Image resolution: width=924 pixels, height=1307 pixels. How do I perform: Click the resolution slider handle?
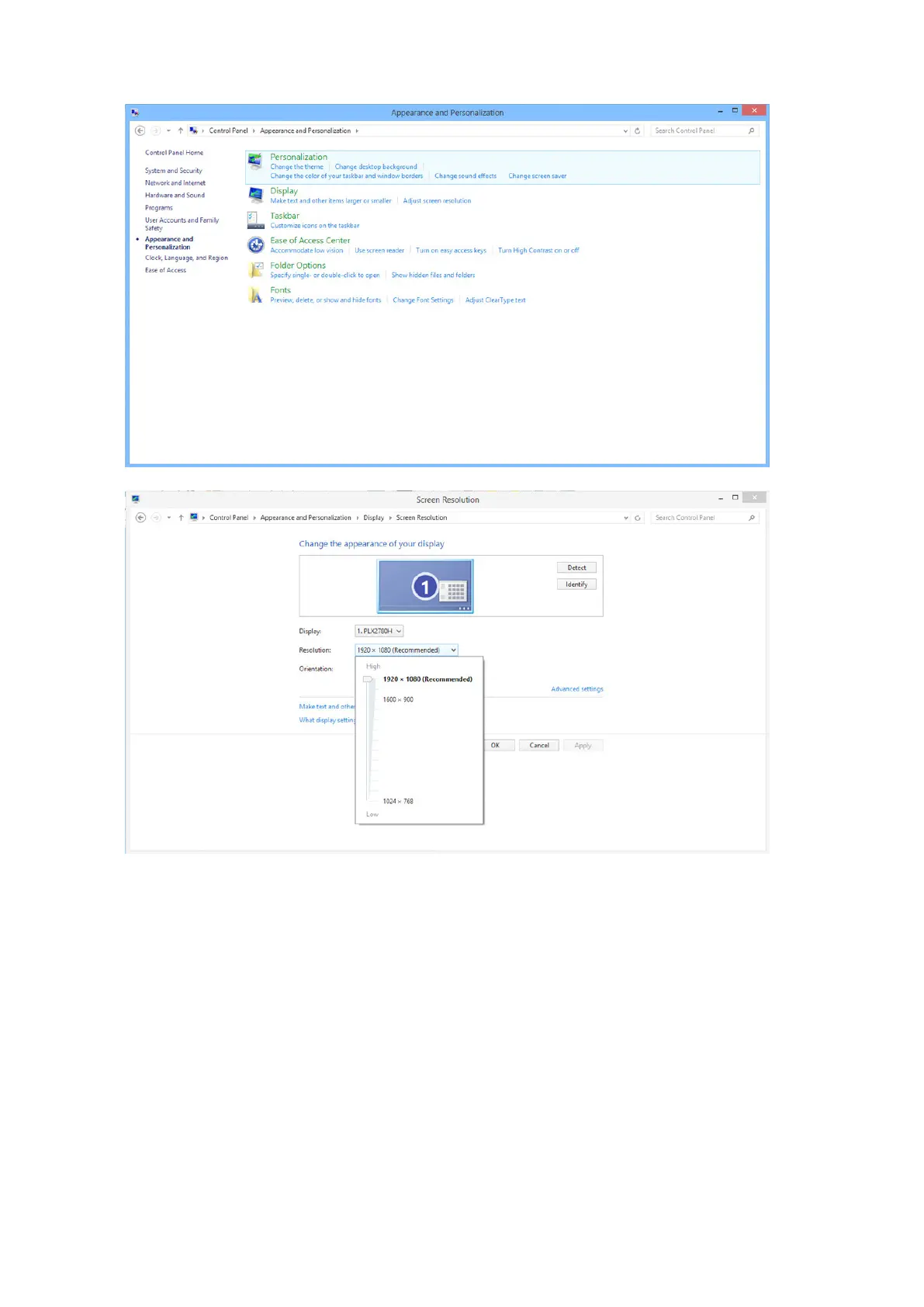pyautogui.click(x=369, y=680)
